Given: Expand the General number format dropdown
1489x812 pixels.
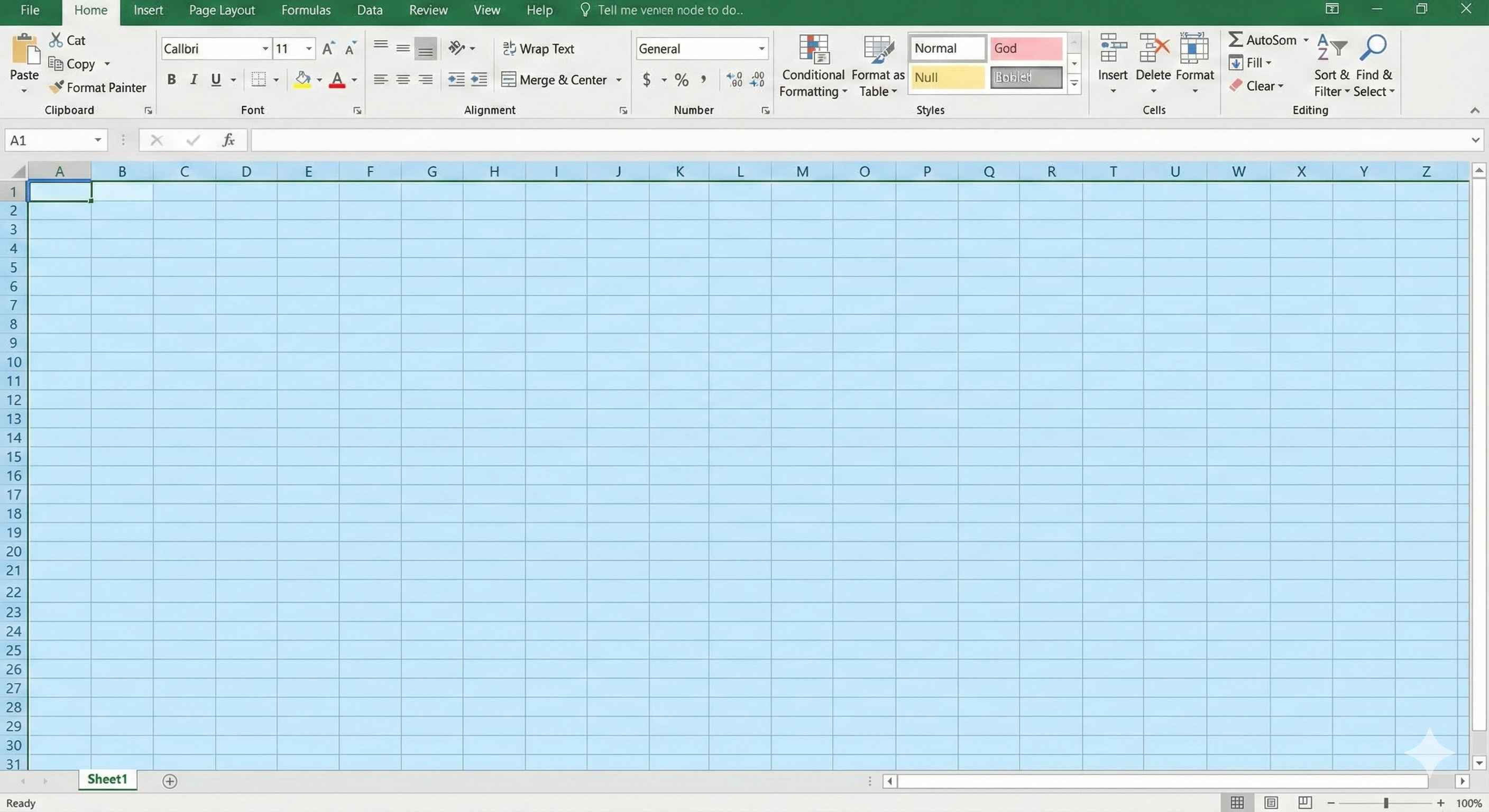Looking at the screenshot, I should click(x=761, y=49).
